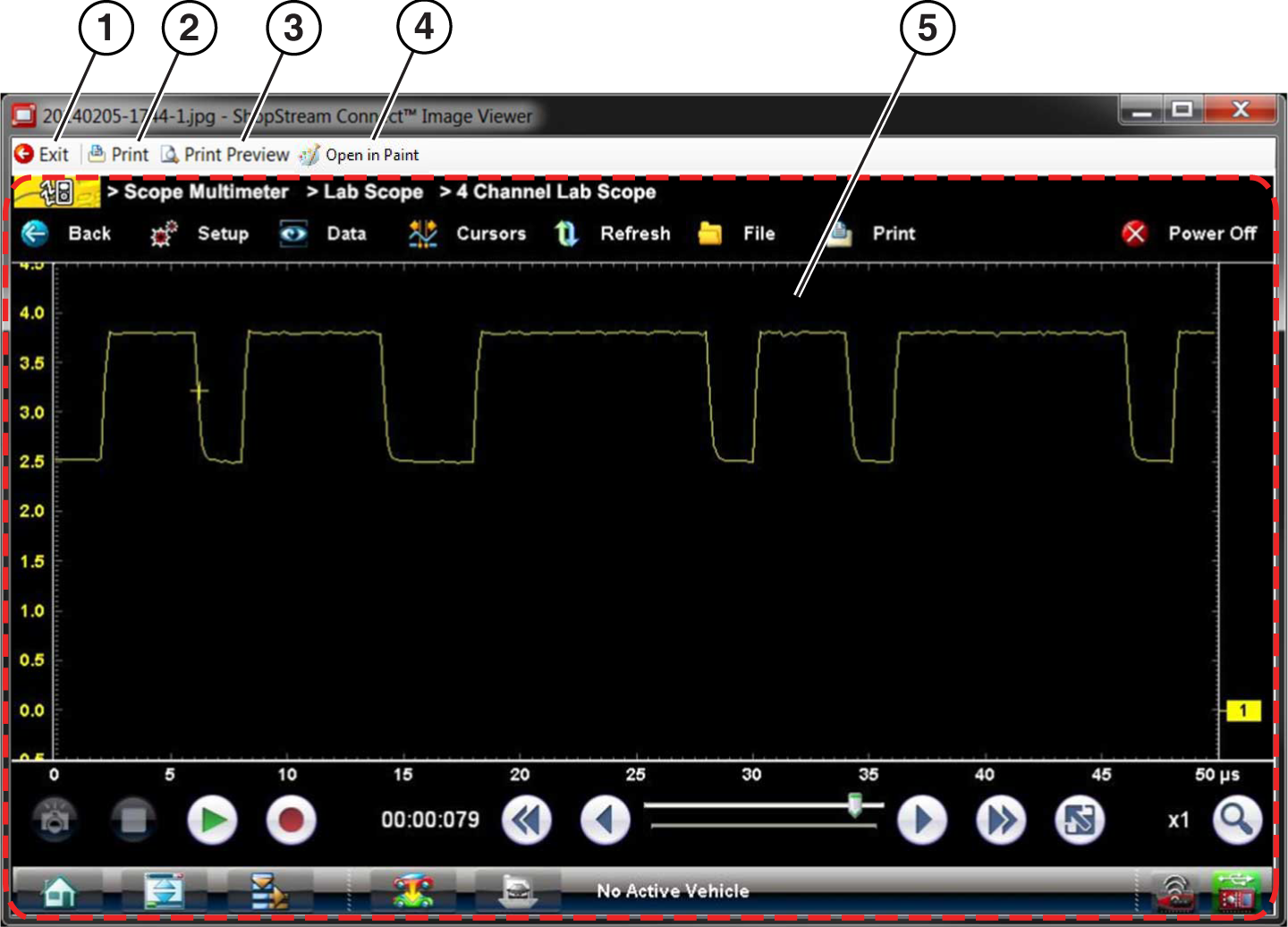Image resolution: width=1288 pixels, height=927 pixels.
Task: Go to Home via the house icon
Action: 59,891
